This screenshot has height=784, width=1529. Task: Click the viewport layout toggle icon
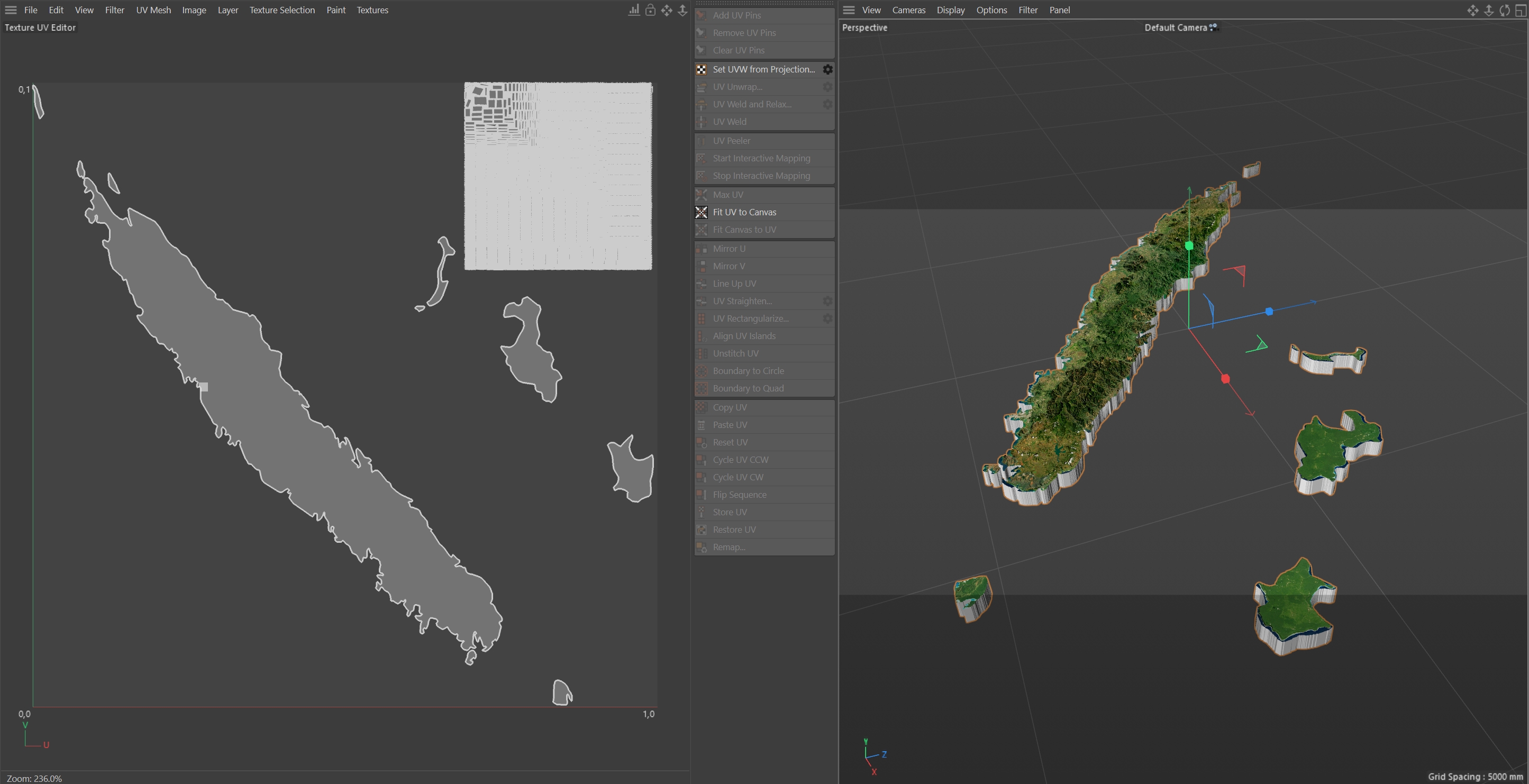(1521, 10)
